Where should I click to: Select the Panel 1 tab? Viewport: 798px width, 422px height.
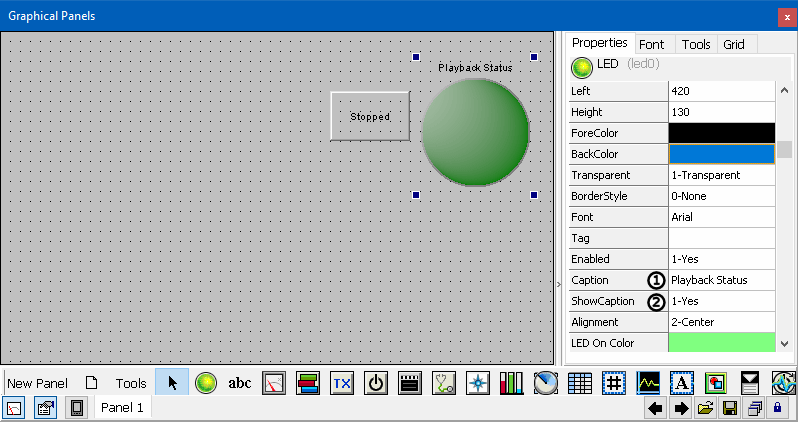click(x=122, y=407)
